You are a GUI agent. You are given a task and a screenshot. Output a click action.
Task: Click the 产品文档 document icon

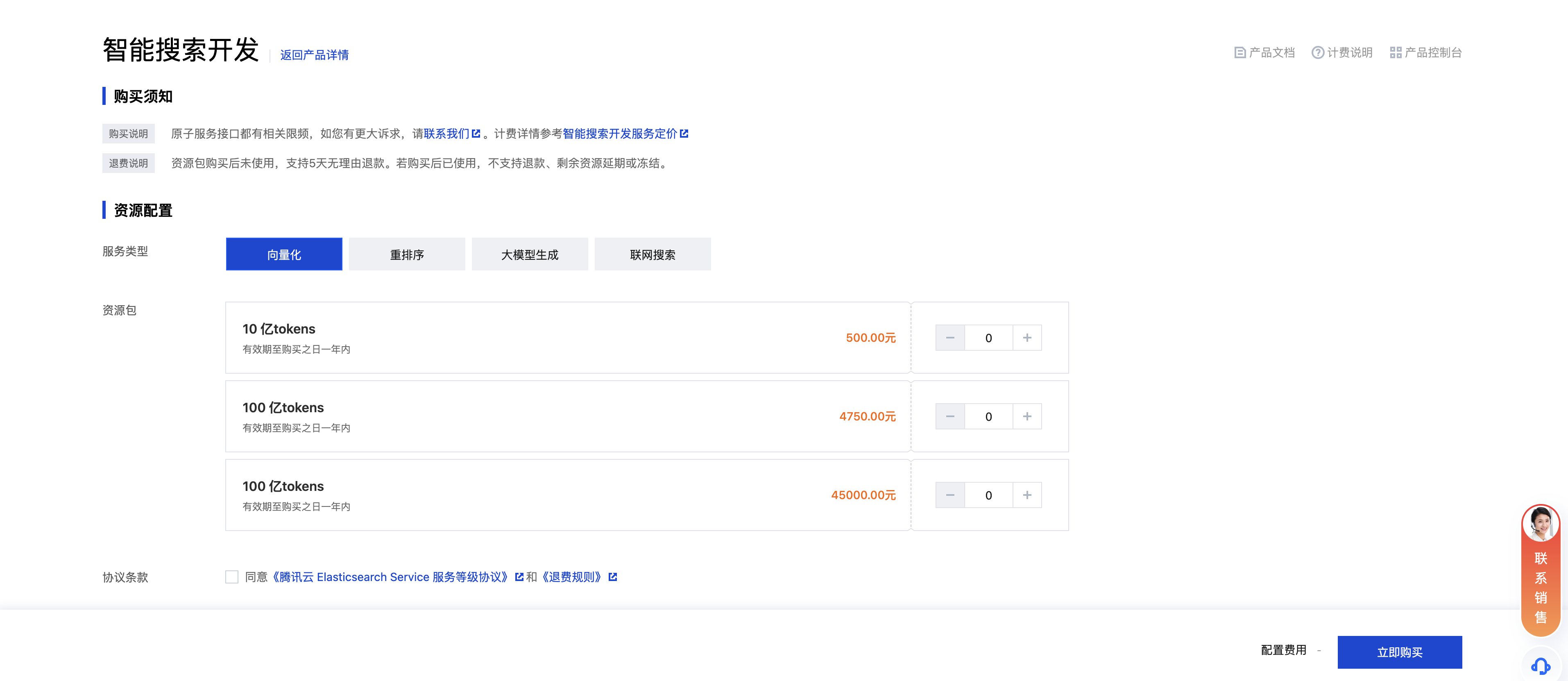point(1239,53)
